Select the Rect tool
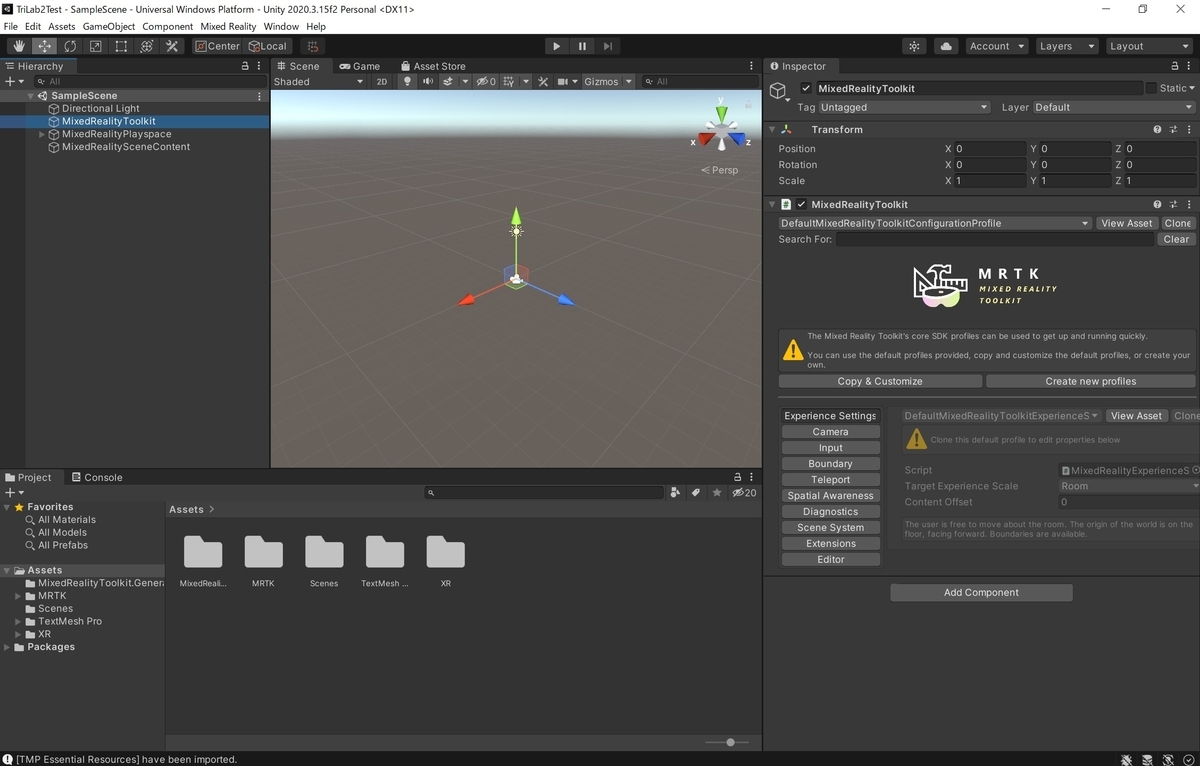1200x766 pixels. coord(121,46)
